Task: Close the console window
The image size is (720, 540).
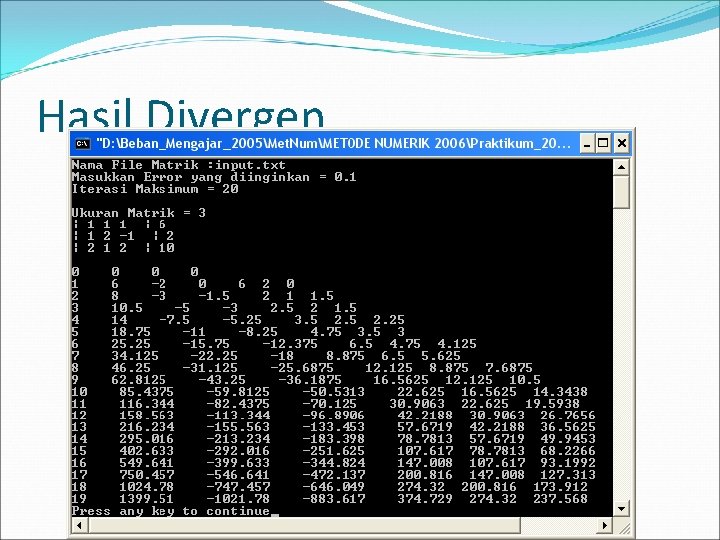Action: click(621, 144)
